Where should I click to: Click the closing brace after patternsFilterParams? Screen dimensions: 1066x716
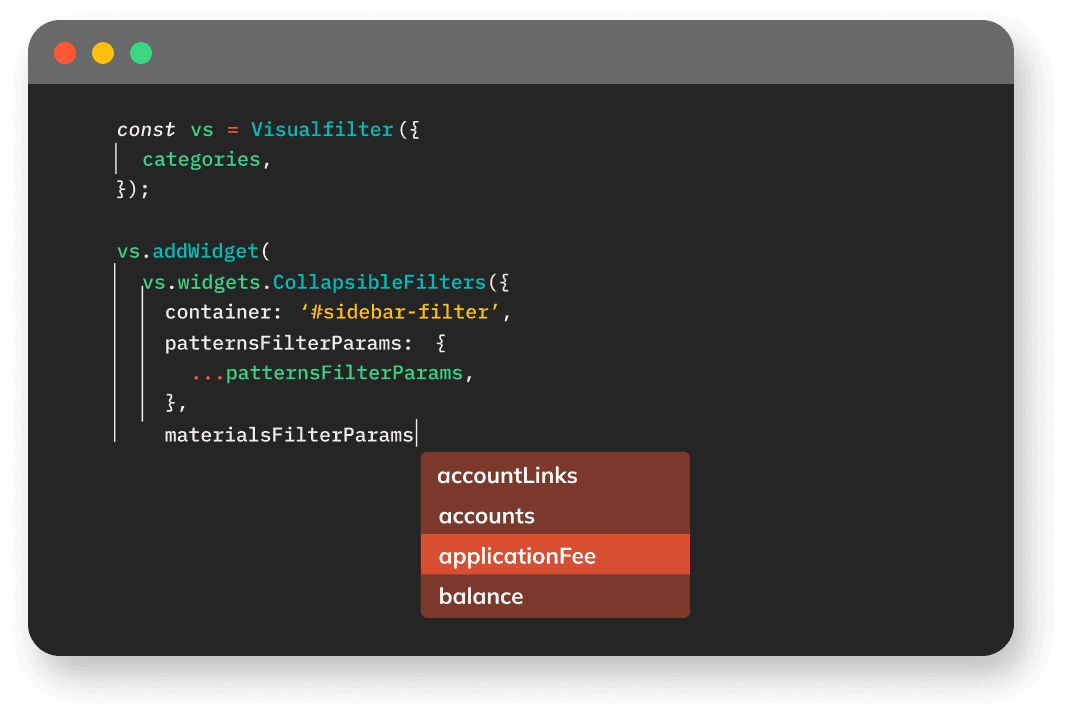click(172, 403)
